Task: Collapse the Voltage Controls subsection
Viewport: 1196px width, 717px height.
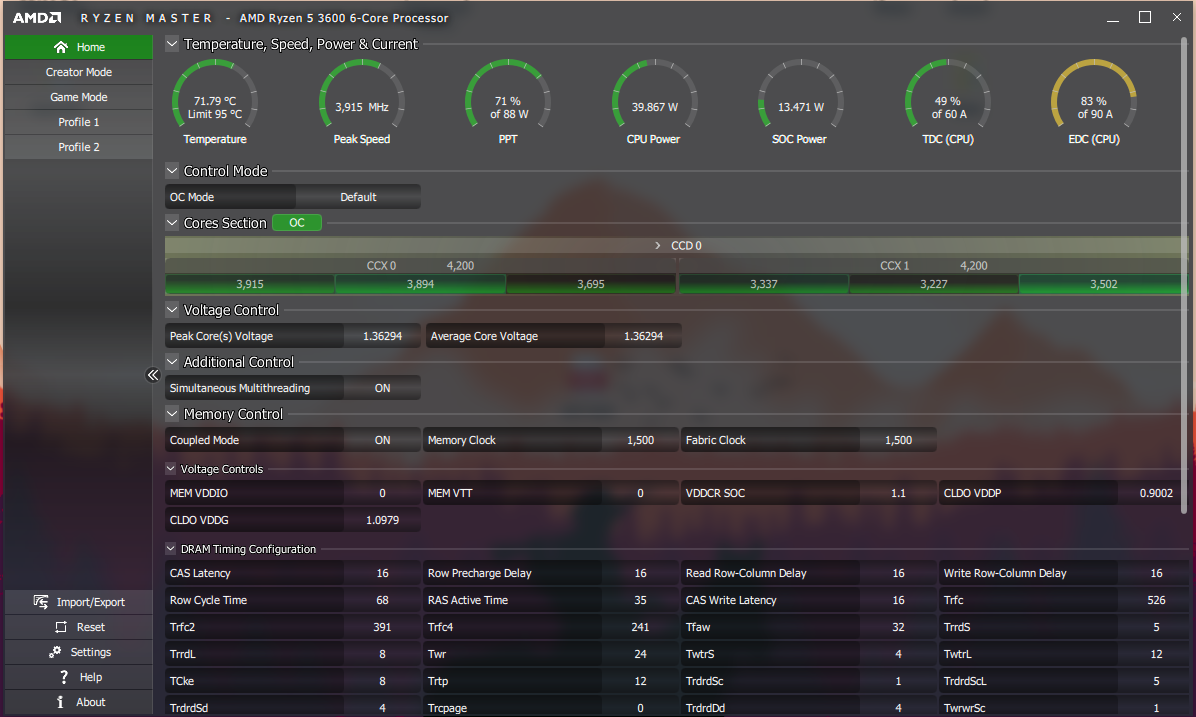Action: point(171,468)
